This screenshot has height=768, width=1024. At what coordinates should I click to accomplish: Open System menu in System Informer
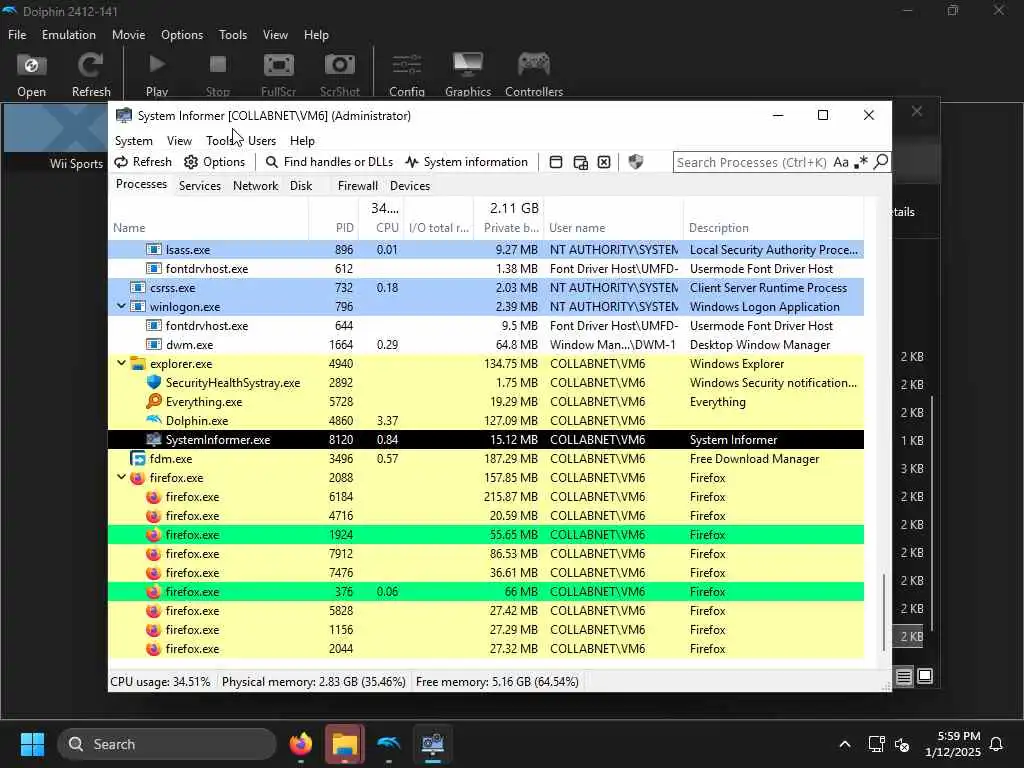click(134, 140)
